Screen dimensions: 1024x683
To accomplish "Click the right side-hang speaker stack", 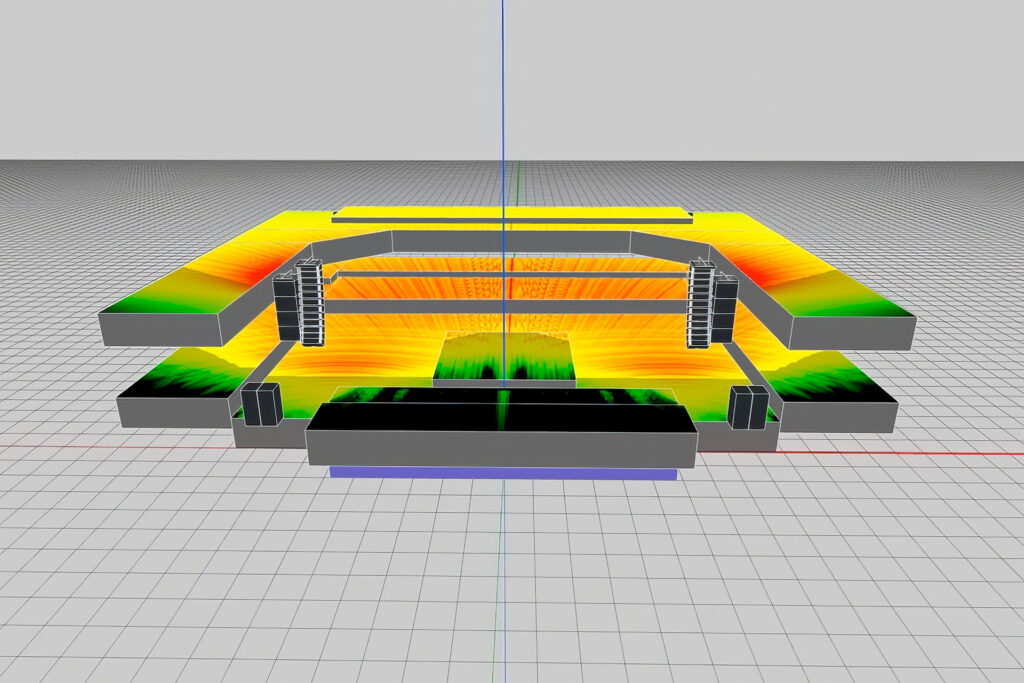I will click(725, 307).
